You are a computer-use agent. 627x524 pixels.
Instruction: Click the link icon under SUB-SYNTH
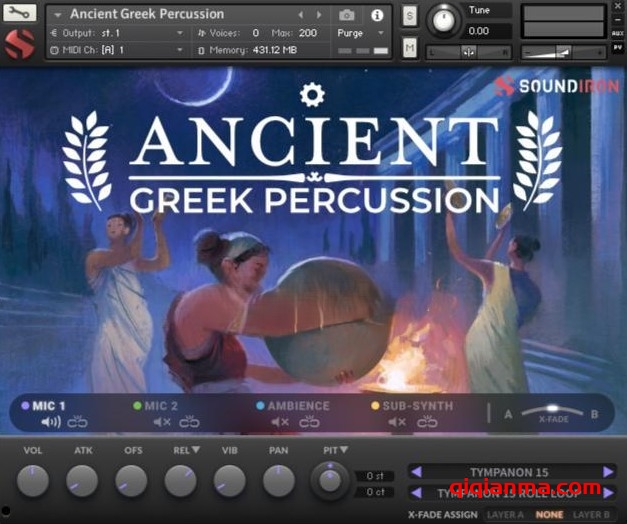(427, 422)
